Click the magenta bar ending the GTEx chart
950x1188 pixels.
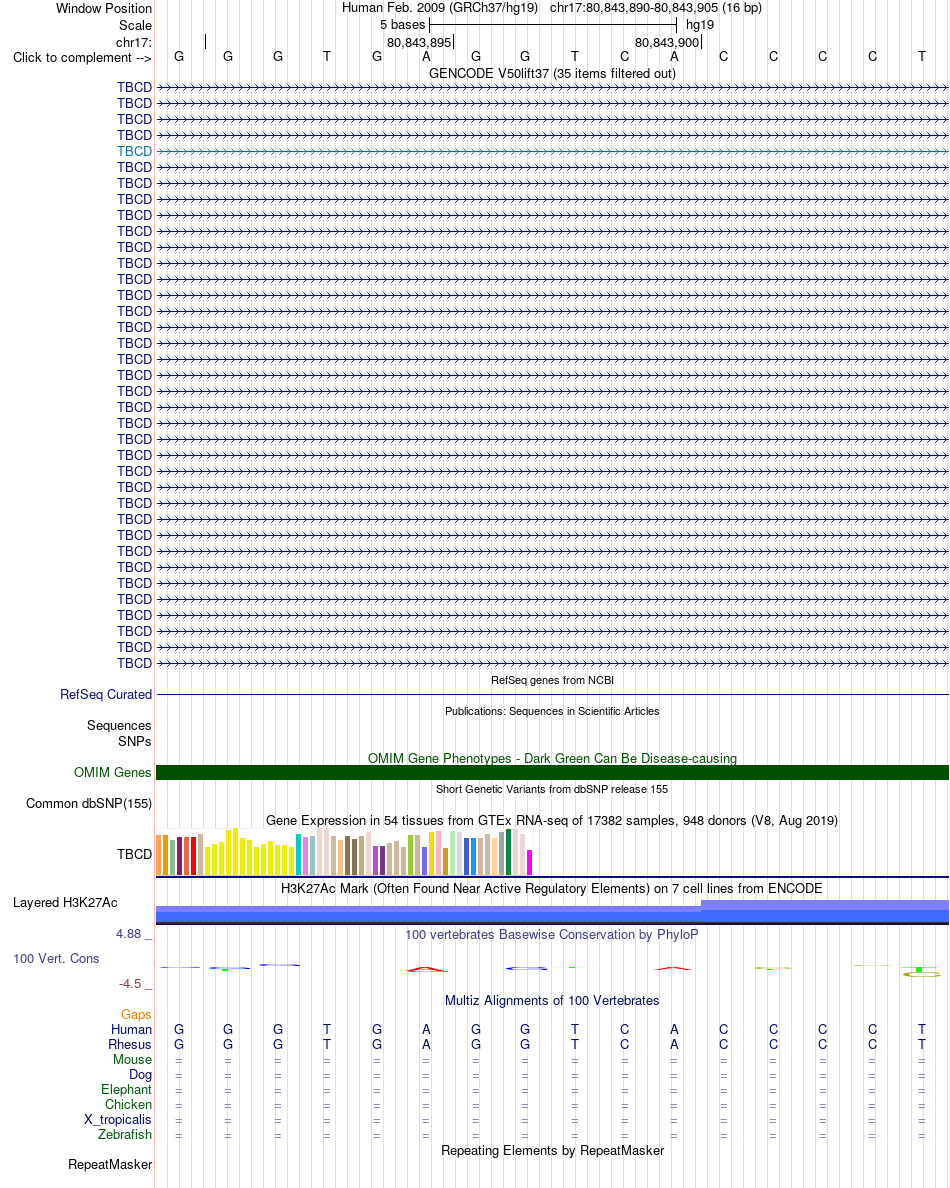pos(530,863)
